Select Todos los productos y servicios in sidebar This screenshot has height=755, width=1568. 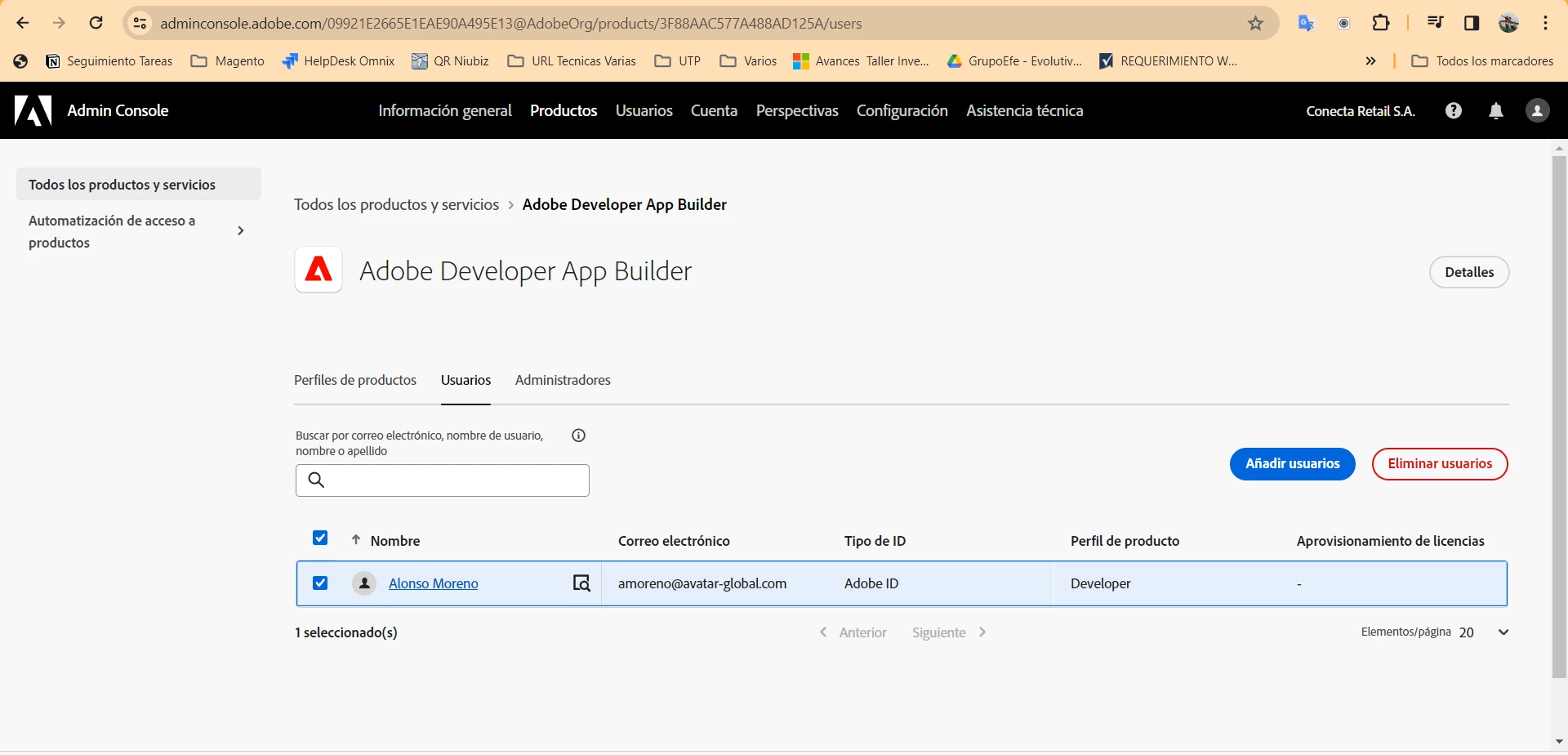(x=139, y=185)
